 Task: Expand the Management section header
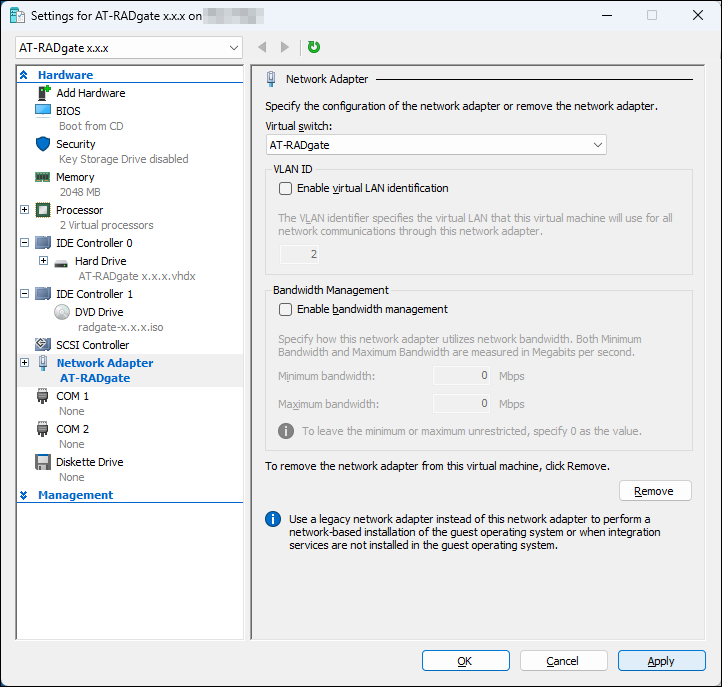tap(24, 495)
